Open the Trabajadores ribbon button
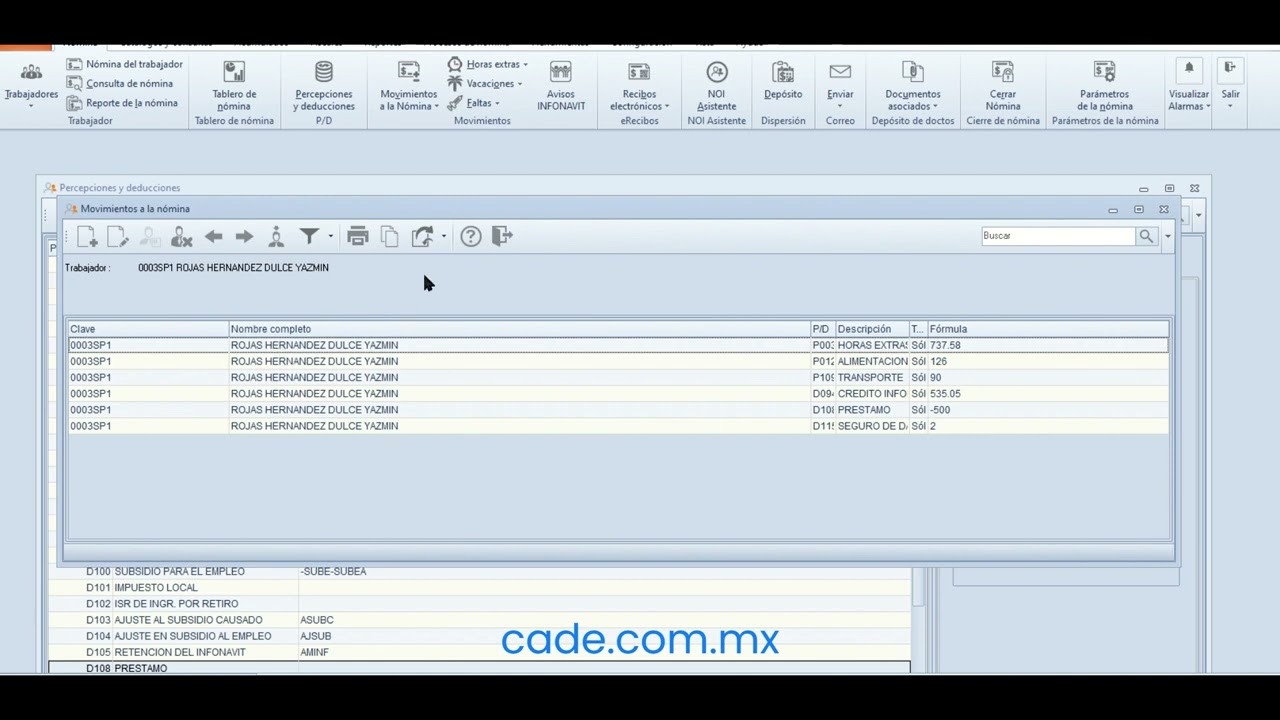This screenshot has height=720, width=1280. tap(31, 85)
